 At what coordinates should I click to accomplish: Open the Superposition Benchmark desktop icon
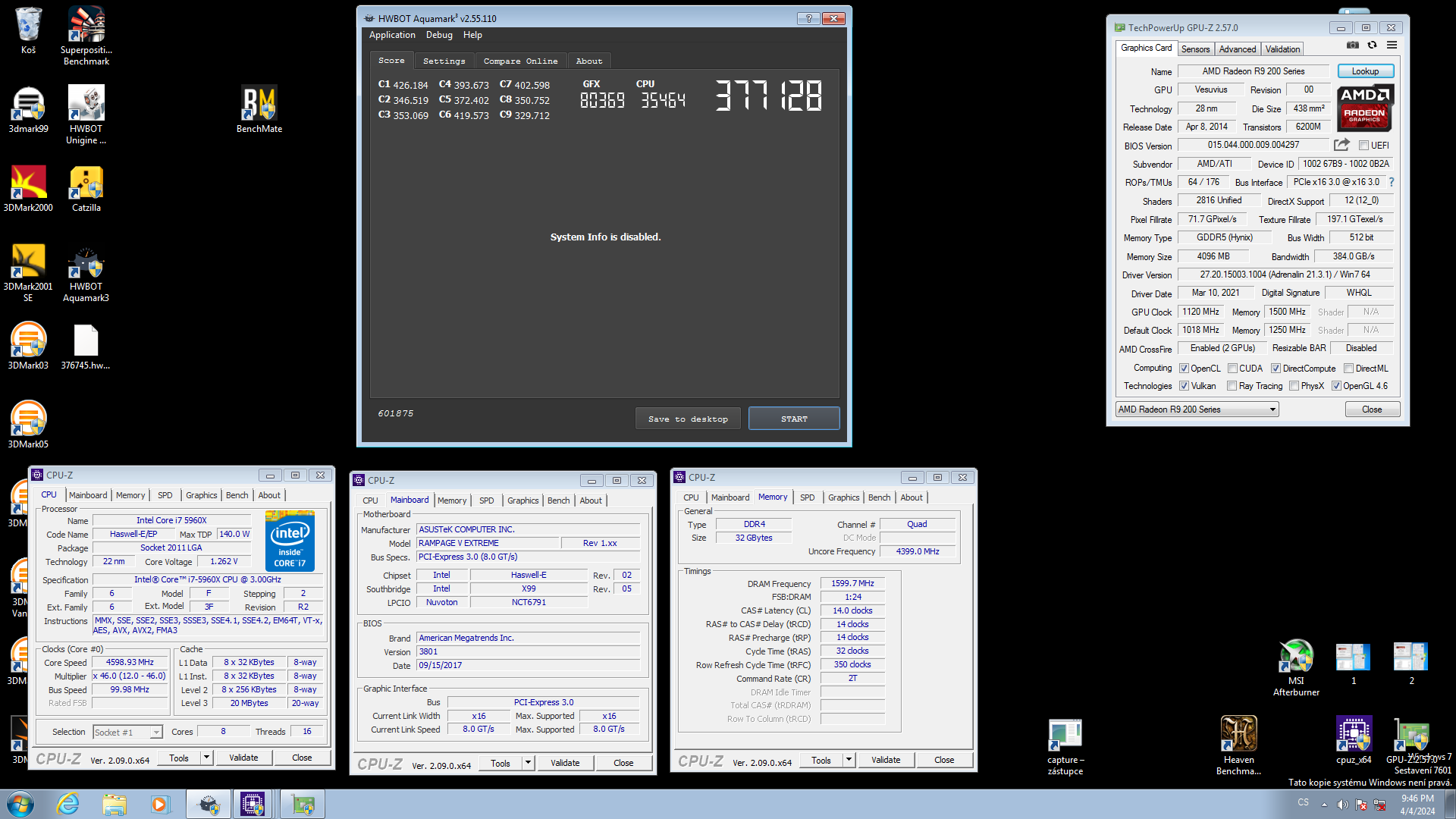point(86,36)
